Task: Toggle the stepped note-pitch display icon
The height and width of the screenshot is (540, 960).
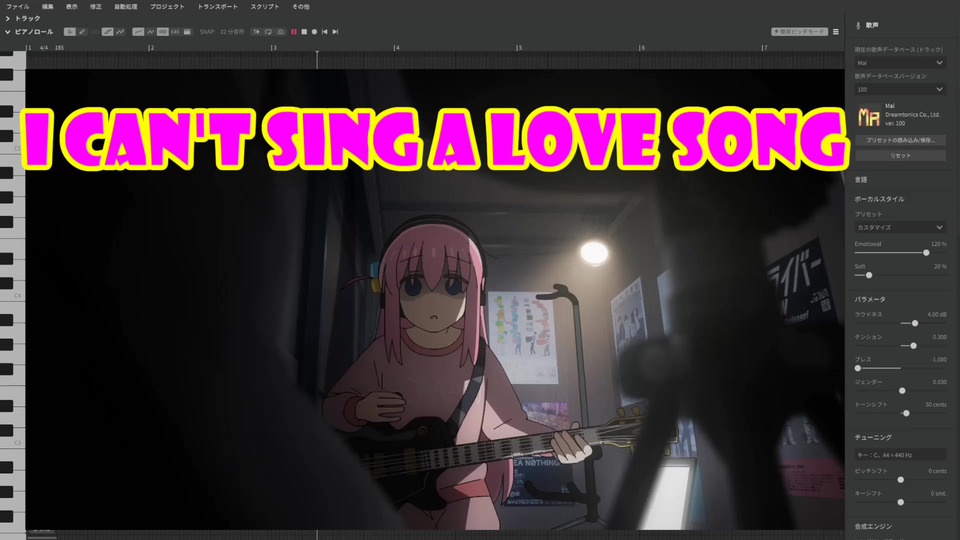Action: coord(108,32)
